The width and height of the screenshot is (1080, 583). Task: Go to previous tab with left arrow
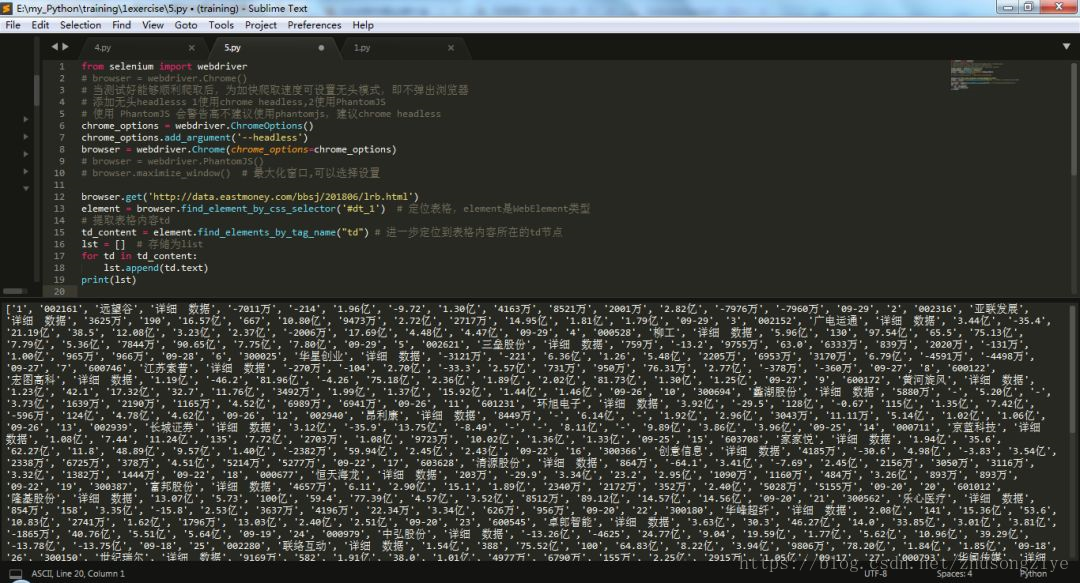point(54,47)
